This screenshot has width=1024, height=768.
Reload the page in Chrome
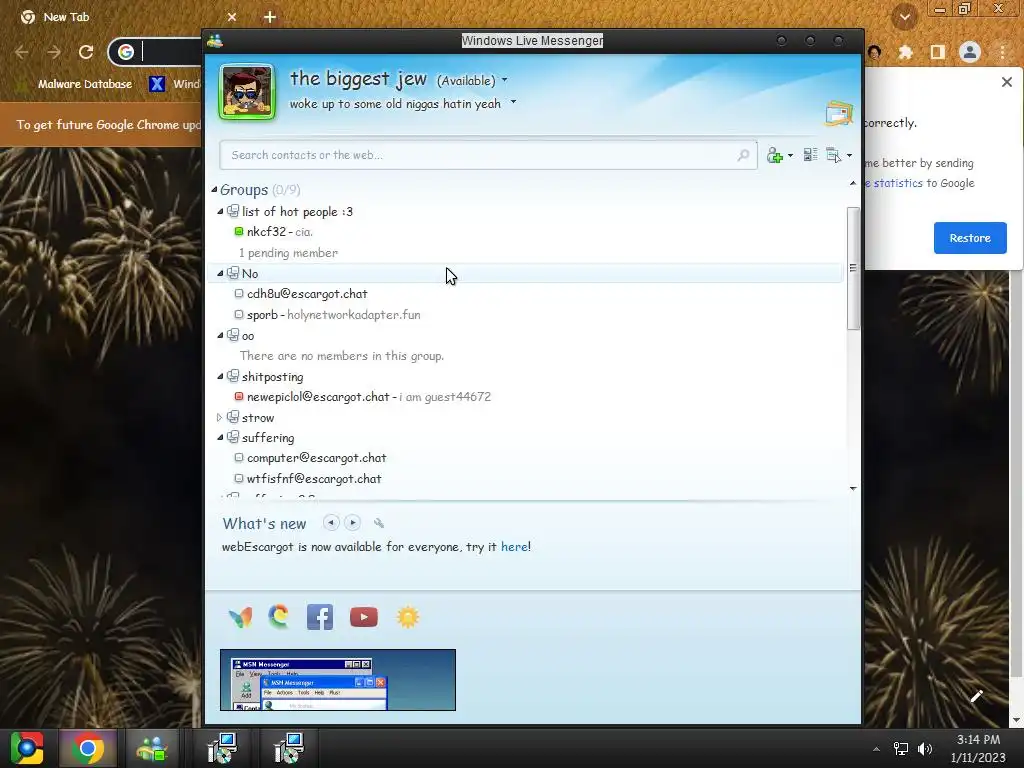86,52
